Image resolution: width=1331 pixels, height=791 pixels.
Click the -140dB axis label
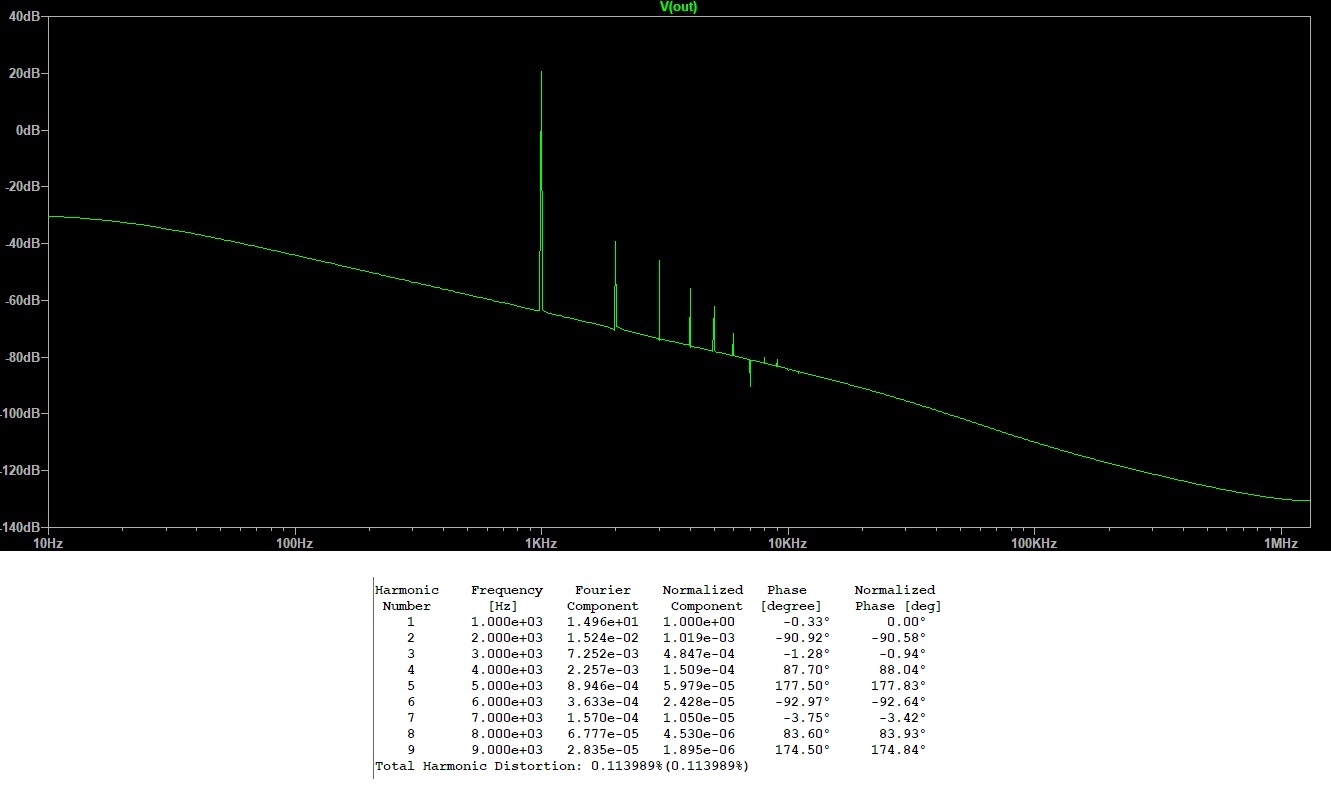tap(18, 527)
